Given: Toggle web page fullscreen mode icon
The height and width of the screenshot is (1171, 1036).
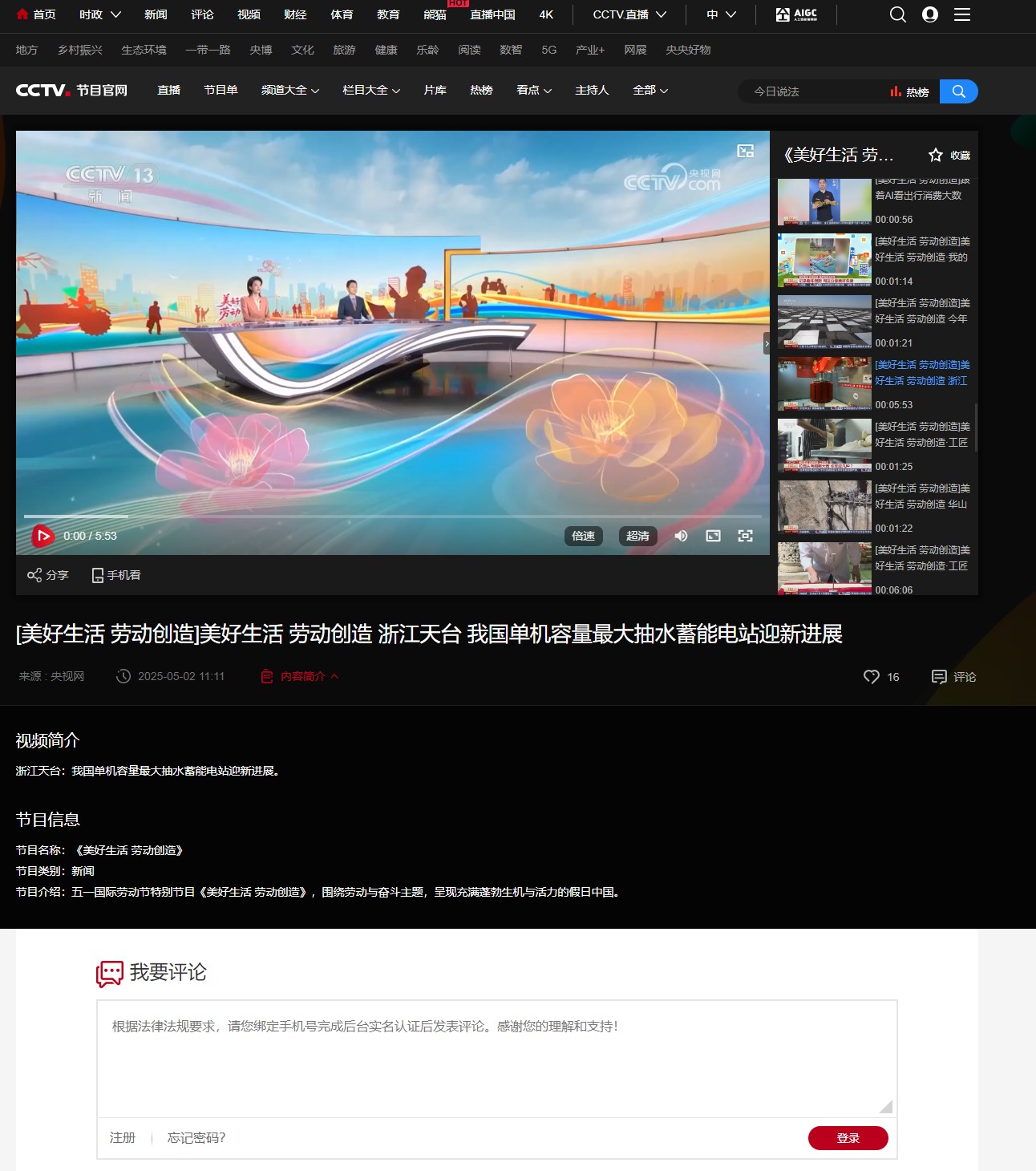Looking at the screenshot, I should (713, 536).
